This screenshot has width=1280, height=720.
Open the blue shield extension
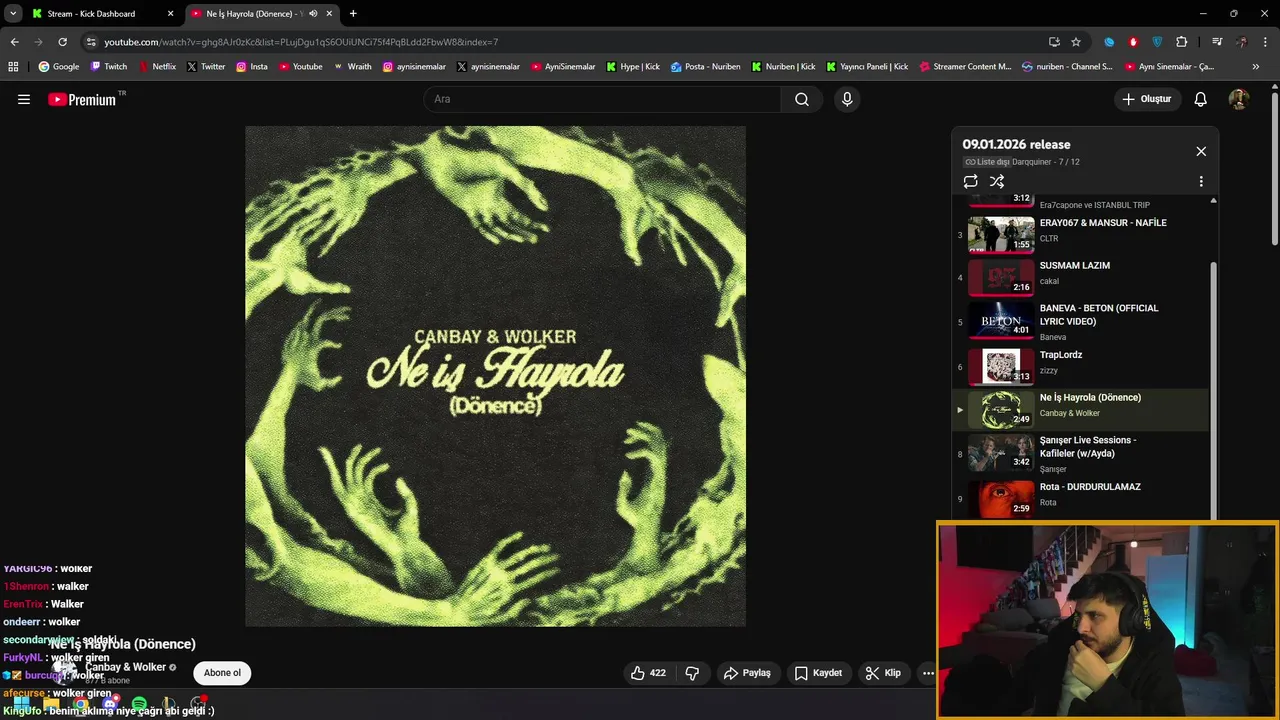(1157, 42)
